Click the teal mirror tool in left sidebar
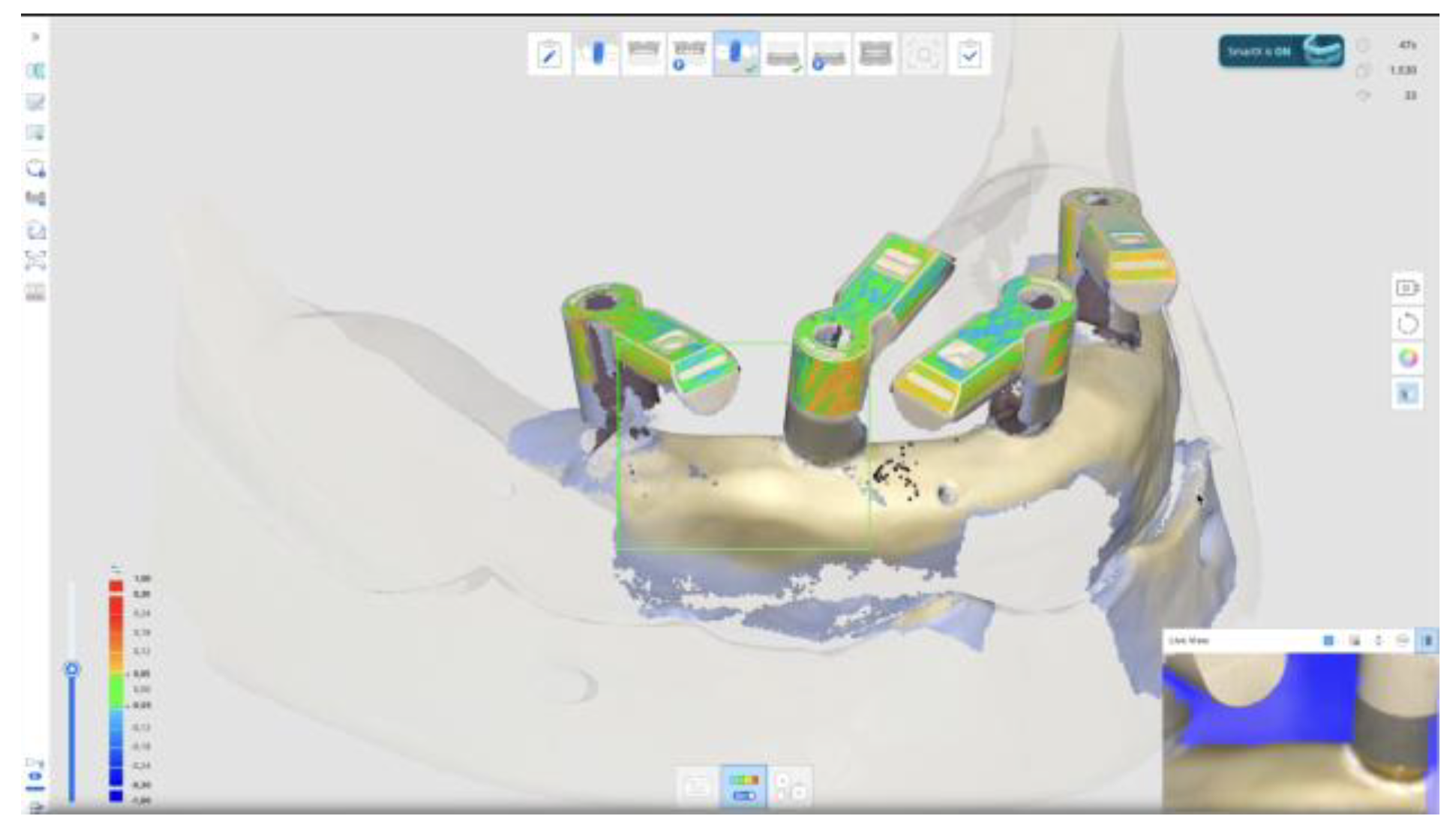This screenshot has height=831, width=1456. point(35,71)
